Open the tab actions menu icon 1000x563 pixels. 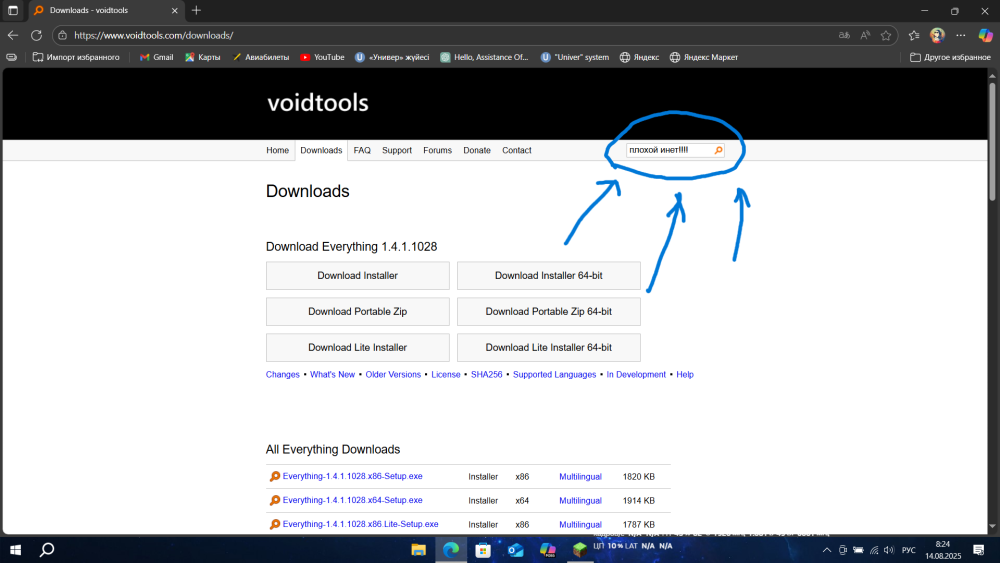click(13, 10)
